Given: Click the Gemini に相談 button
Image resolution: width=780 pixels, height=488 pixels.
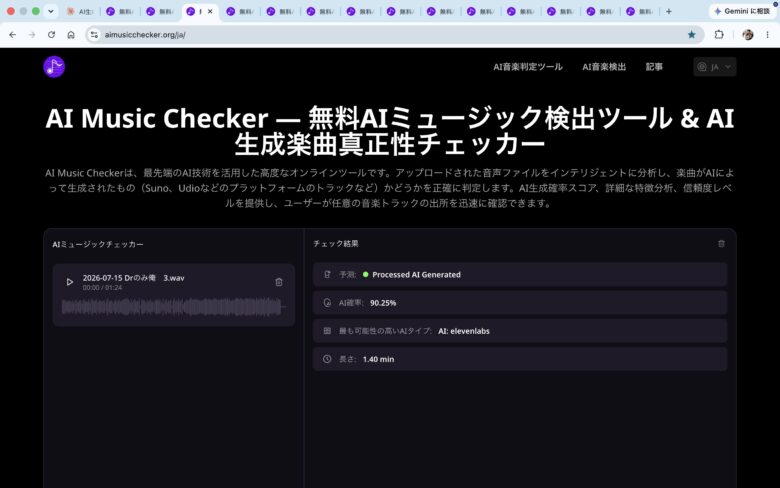Looking at the screenshot, I should click(741, 11).
